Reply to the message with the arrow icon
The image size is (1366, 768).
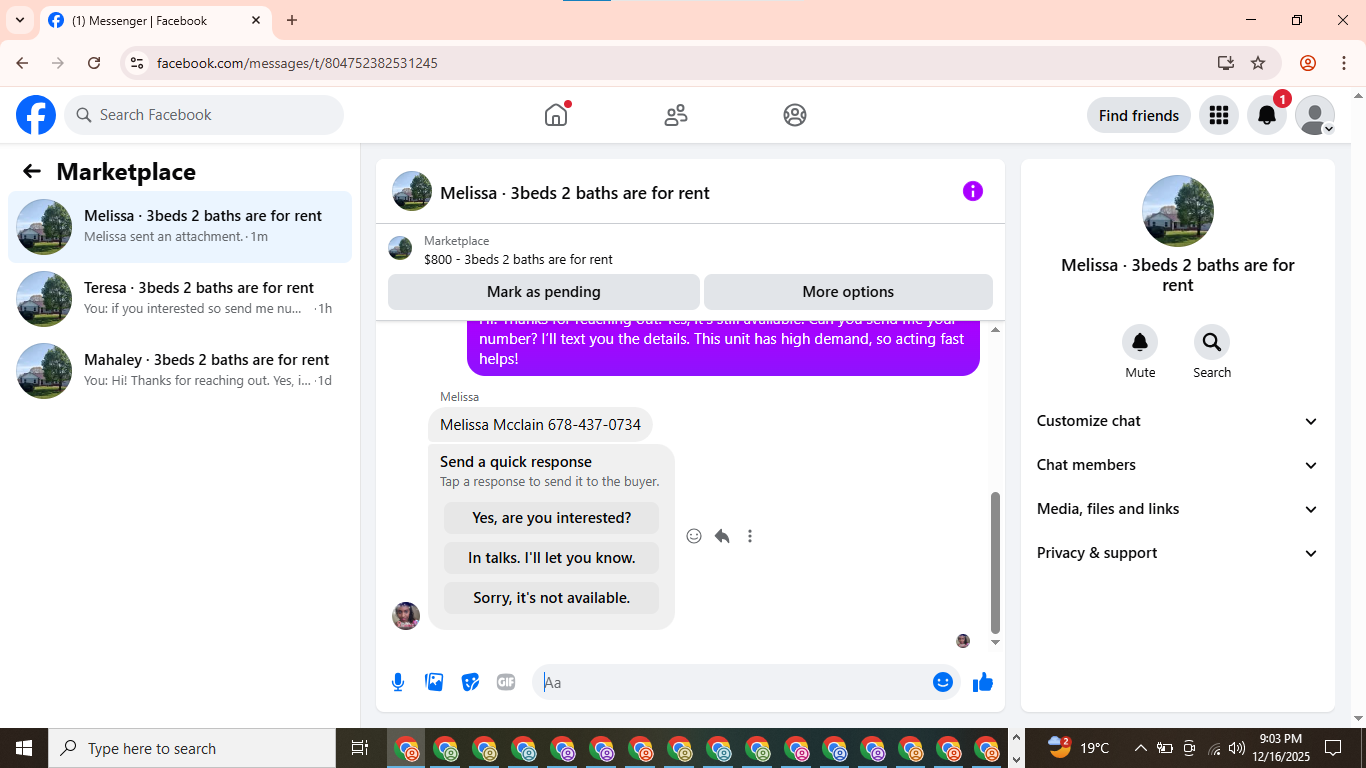(722, 536)
